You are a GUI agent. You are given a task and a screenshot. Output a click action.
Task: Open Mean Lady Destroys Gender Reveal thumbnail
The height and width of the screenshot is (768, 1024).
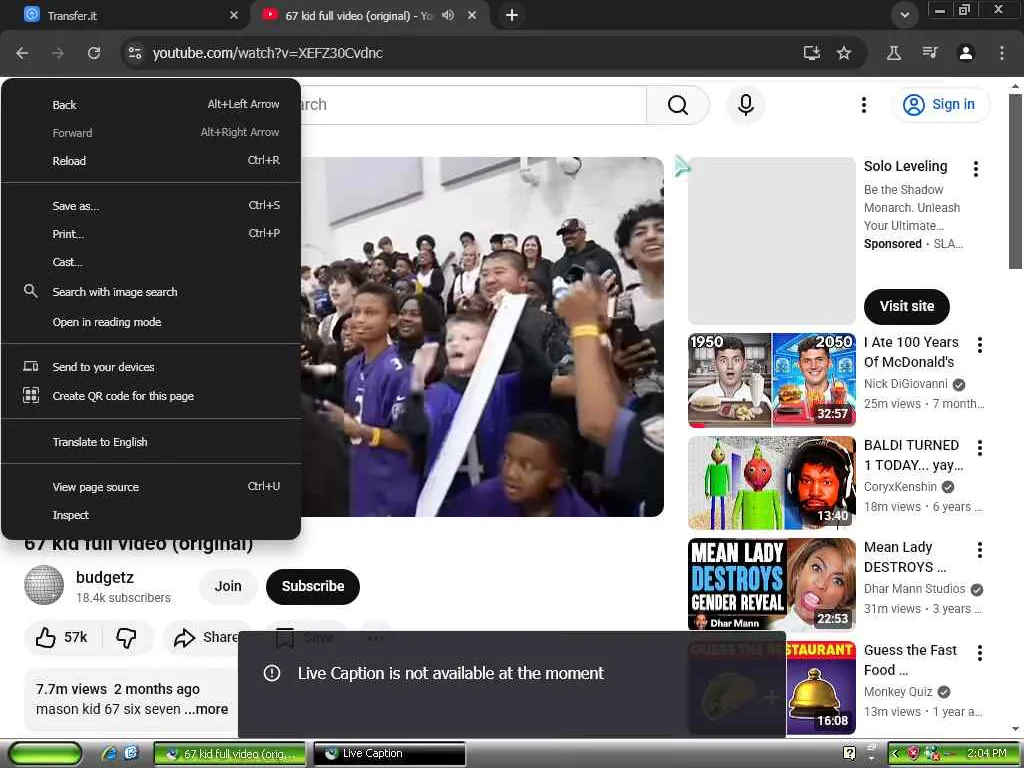pyautogui.click(x=772, y=584)
